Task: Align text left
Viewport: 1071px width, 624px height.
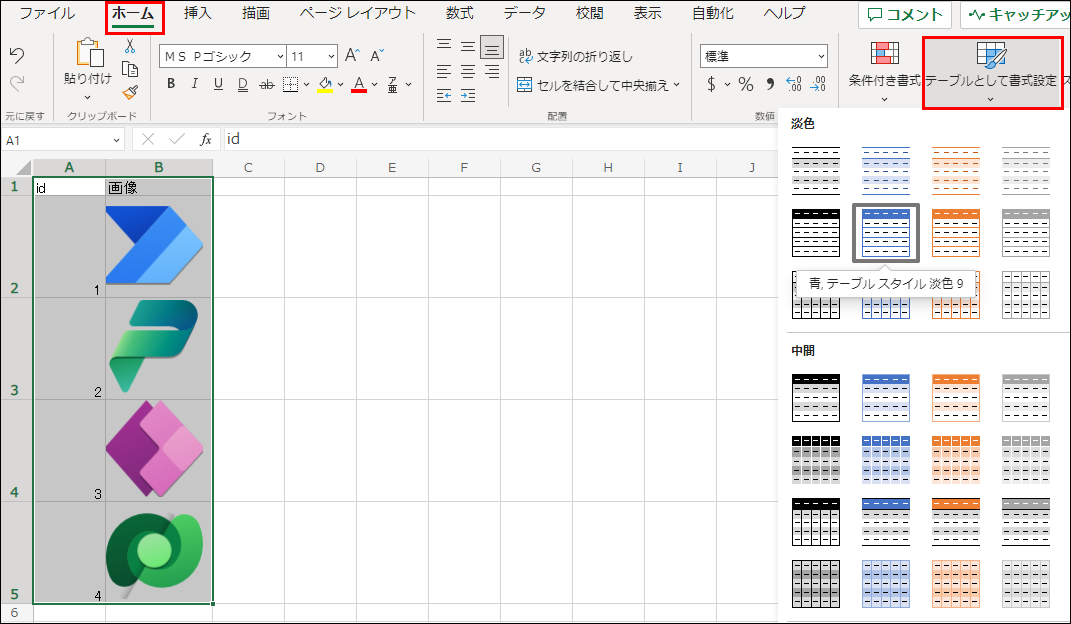Action: click(444, 71)
